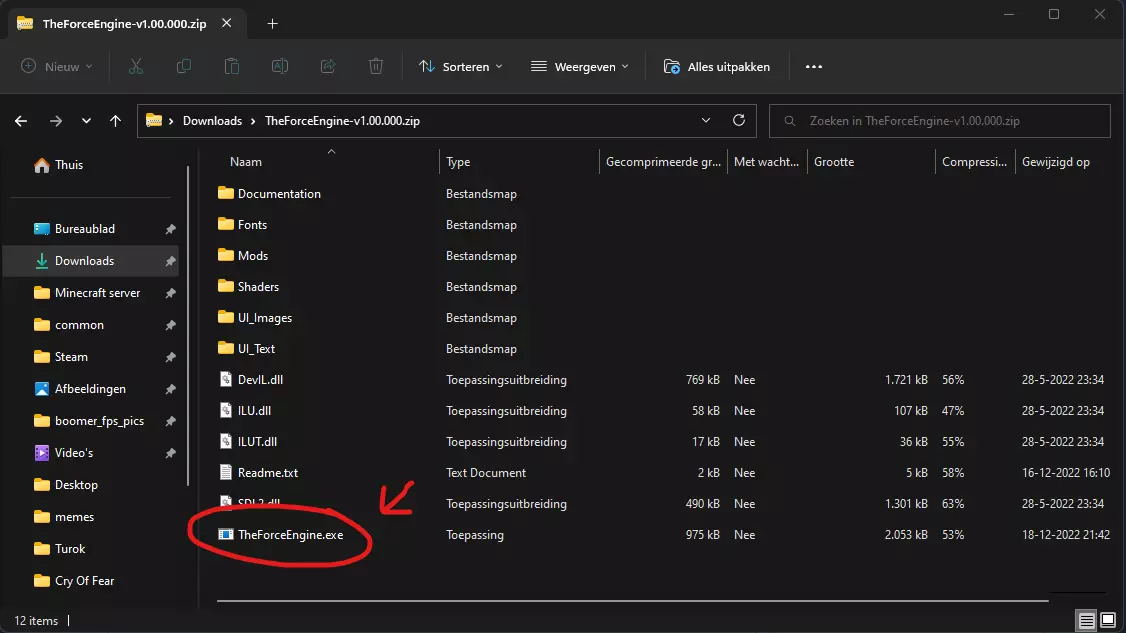Switch to large thumbnails view icon
The height and width of the screenshot is (633, 1126).
coord(1109,620)
